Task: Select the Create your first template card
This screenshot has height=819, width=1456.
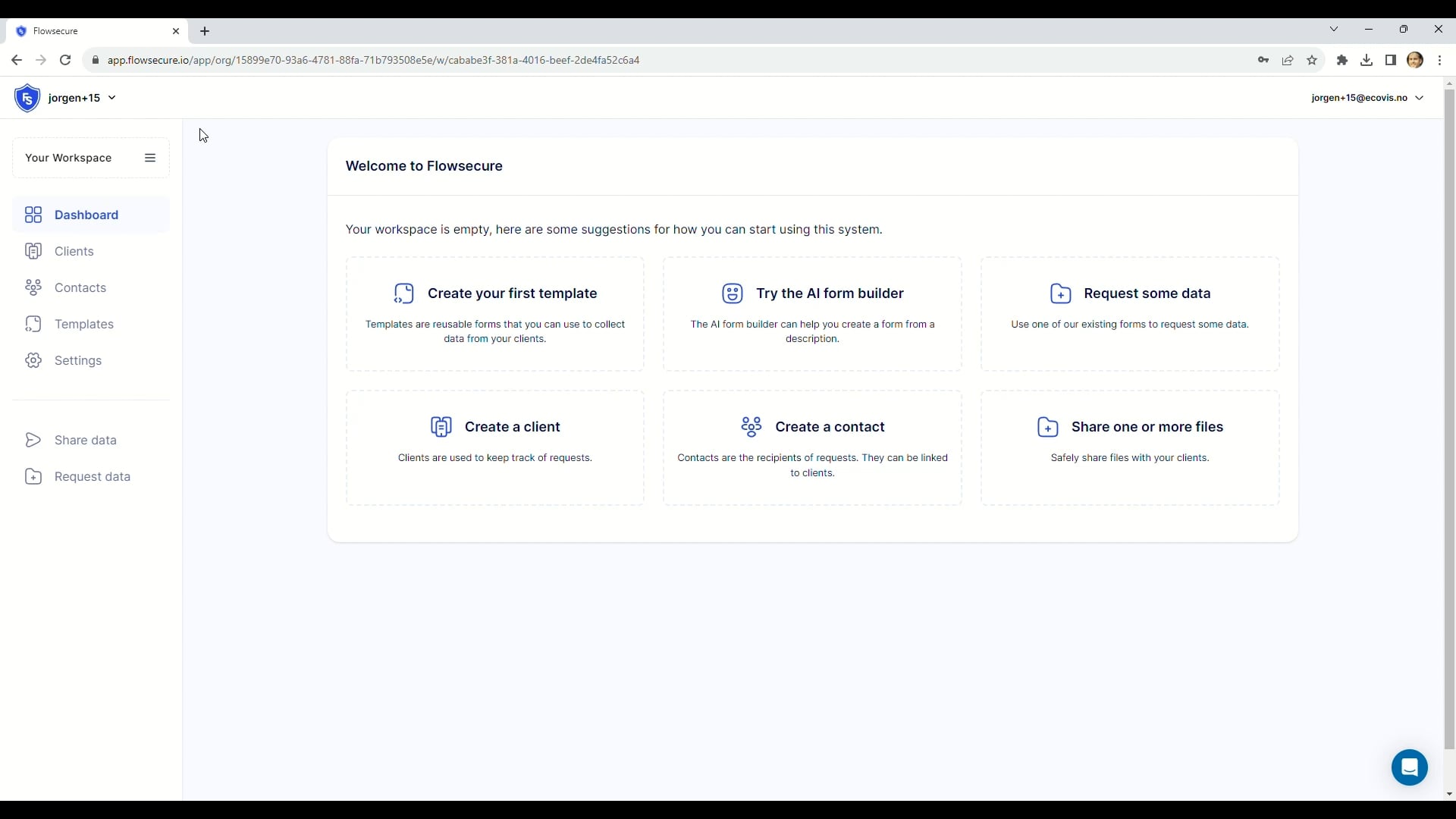Action: click(495, 313)
